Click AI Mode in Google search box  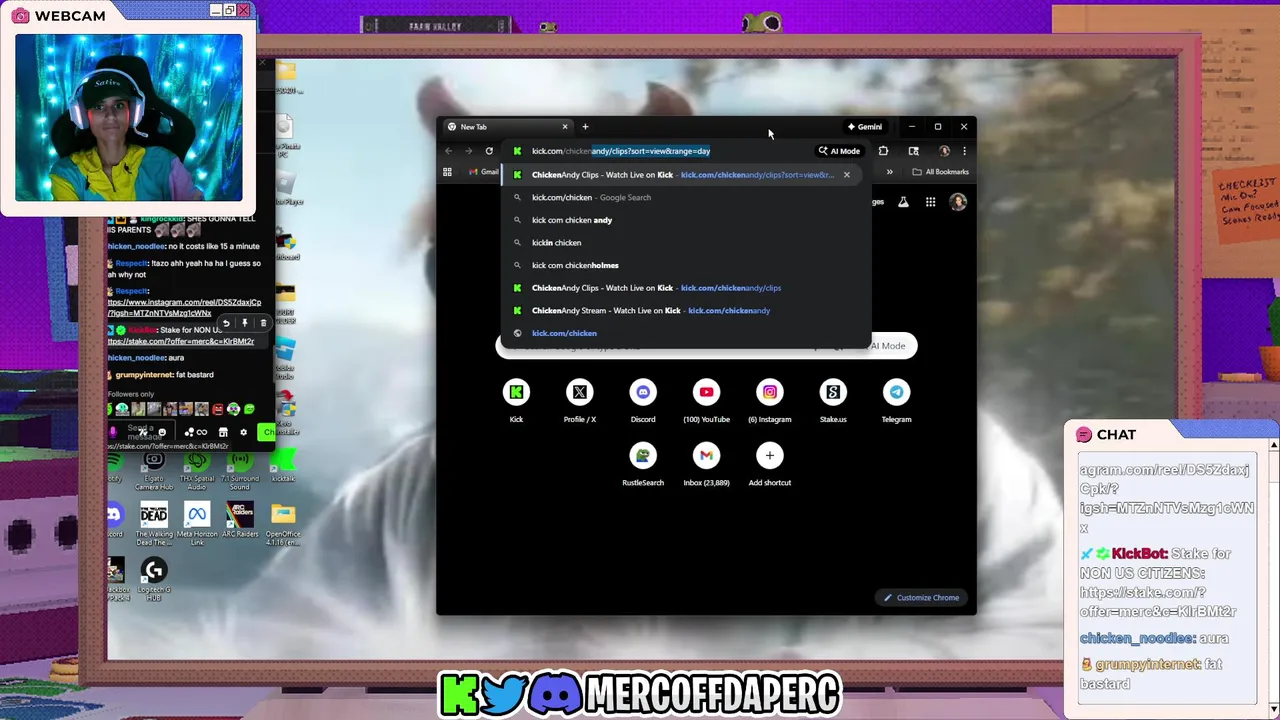pos(887,346)
